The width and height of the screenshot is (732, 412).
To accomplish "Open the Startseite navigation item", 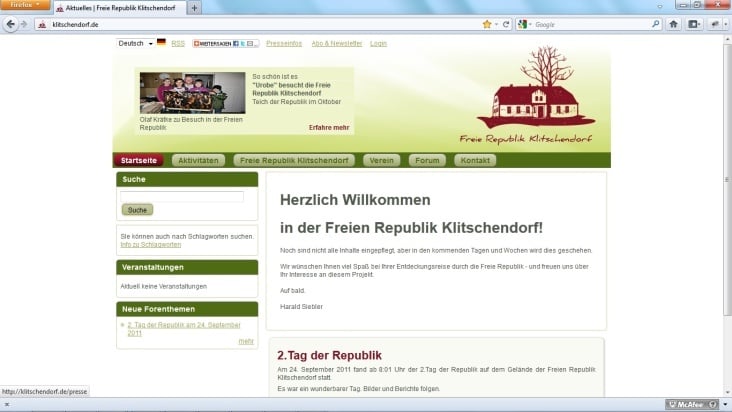I will tap(139, 160).
